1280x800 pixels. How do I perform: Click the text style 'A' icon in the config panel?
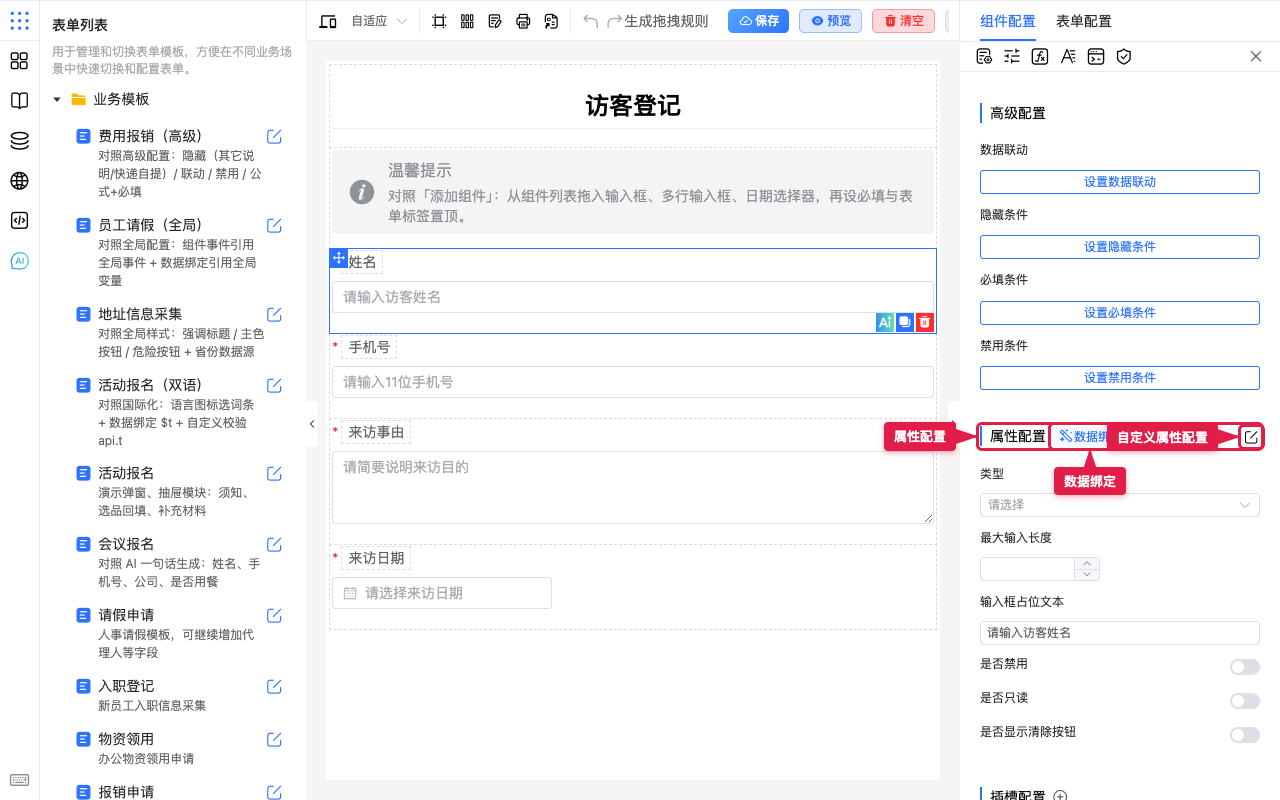pos(1068,56)
